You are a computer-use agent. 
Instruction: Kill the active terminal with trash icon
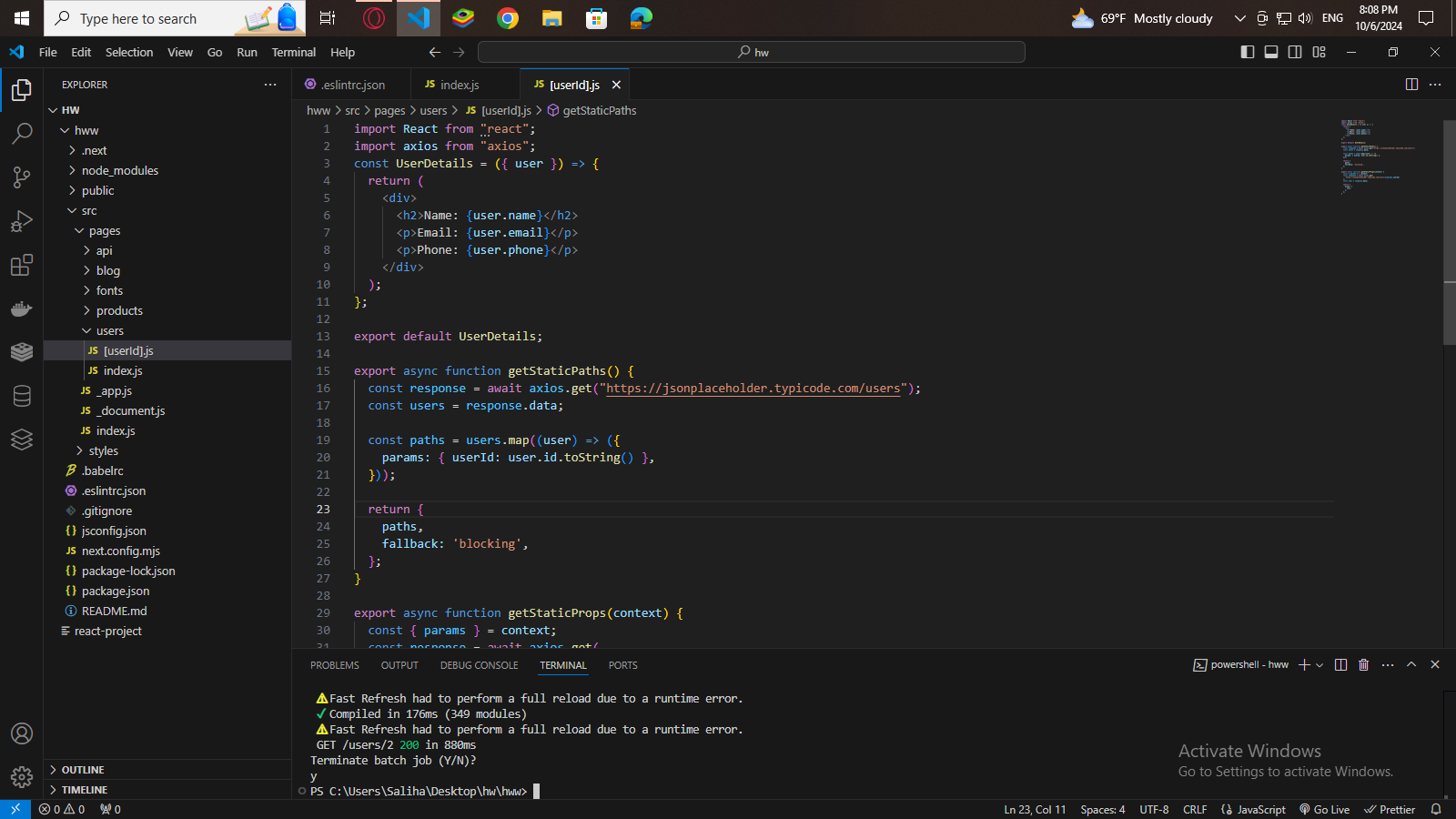1363,664
